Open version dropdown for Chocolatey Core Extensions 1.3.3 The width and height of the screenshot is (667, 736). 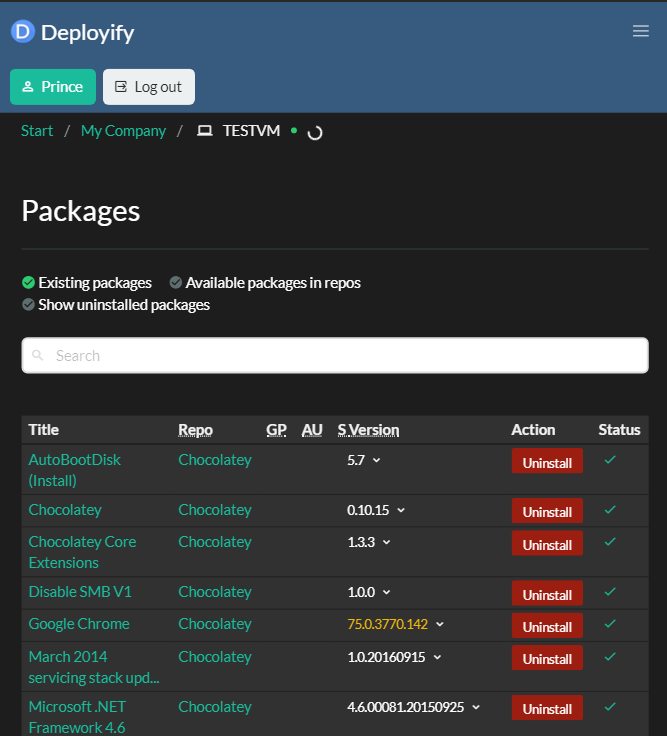(386, 542)
